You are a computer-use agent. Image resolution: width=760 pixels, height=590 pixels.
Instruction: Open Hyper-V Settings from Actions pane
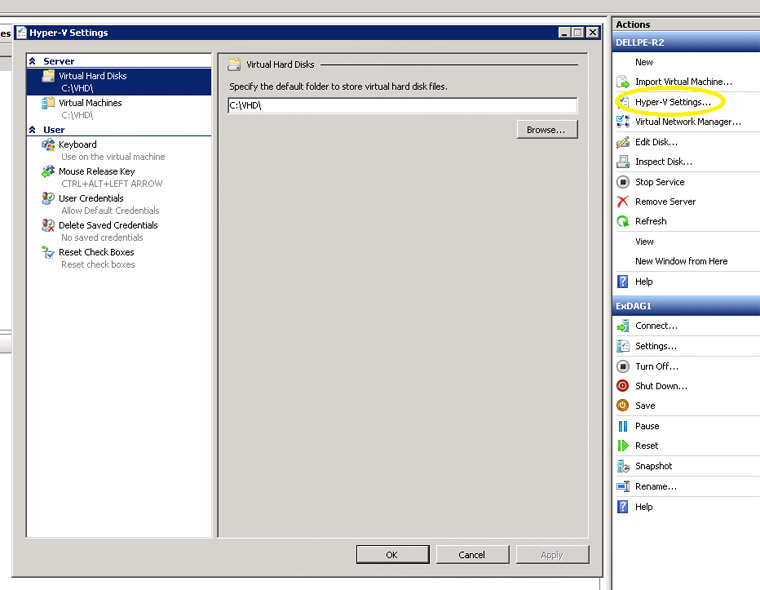tap(673, 102)
